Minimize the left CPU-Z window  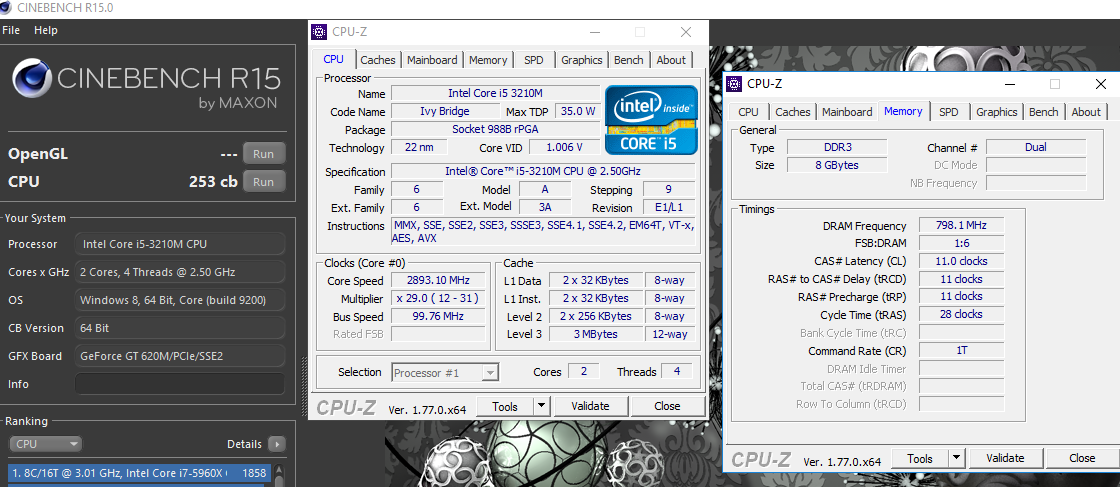coord(594,32)
